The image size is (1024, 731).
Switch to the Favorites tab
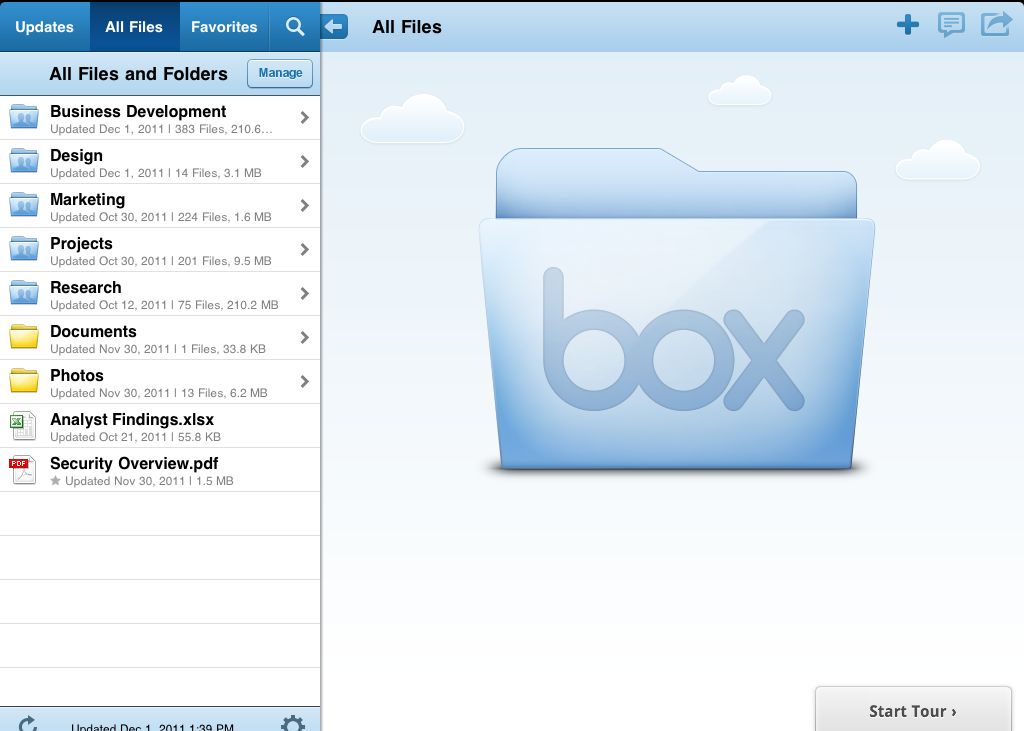point(224,27)
